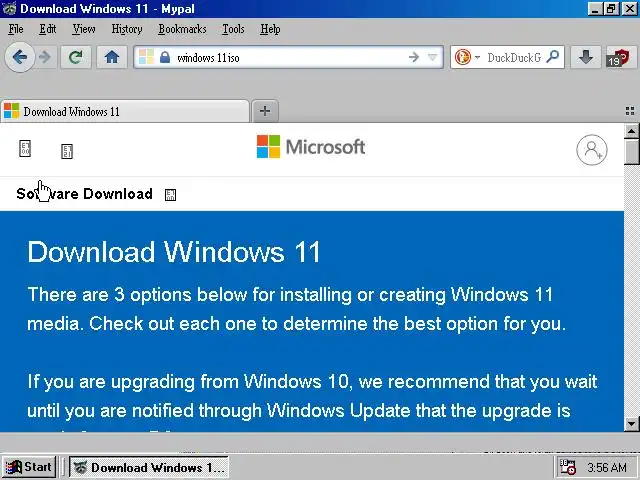The image size is (640, 480).
Task: Click the Microsoft logo
Action: tap(311, 147)
